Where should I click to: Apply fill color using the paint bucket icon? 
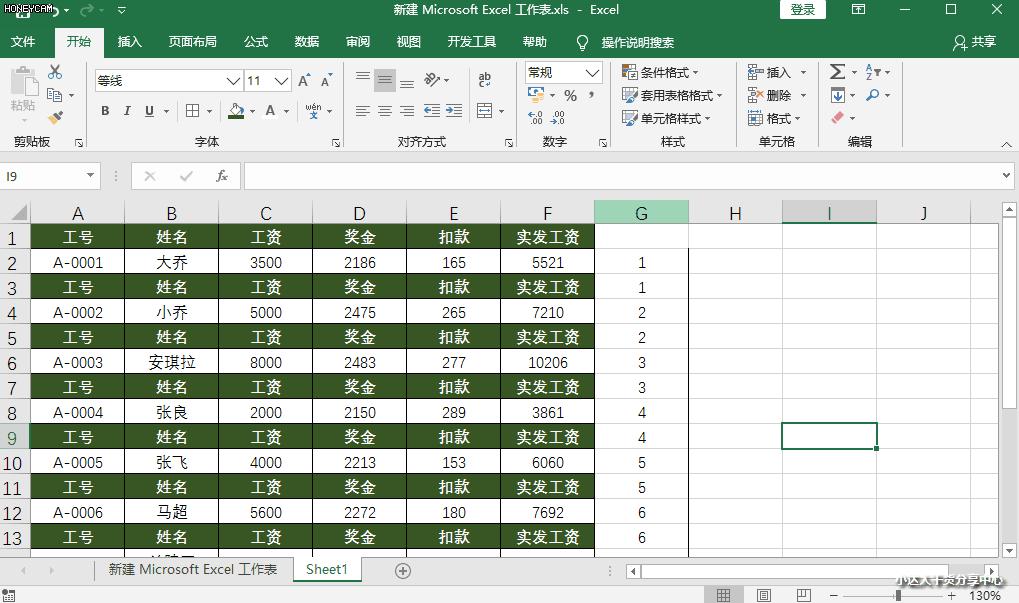[235, 111]
